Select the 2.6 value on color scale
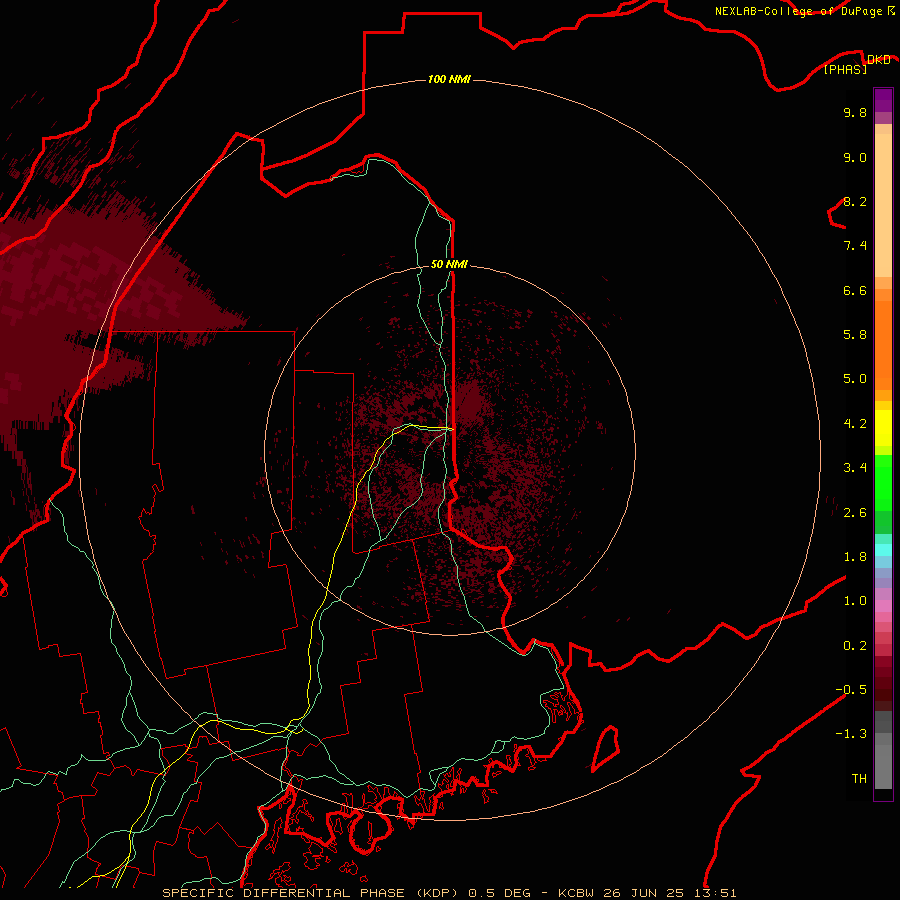Image resolution: width=900 pixels, height=900 pixels. pyautogui.click(x=855, y=513)
